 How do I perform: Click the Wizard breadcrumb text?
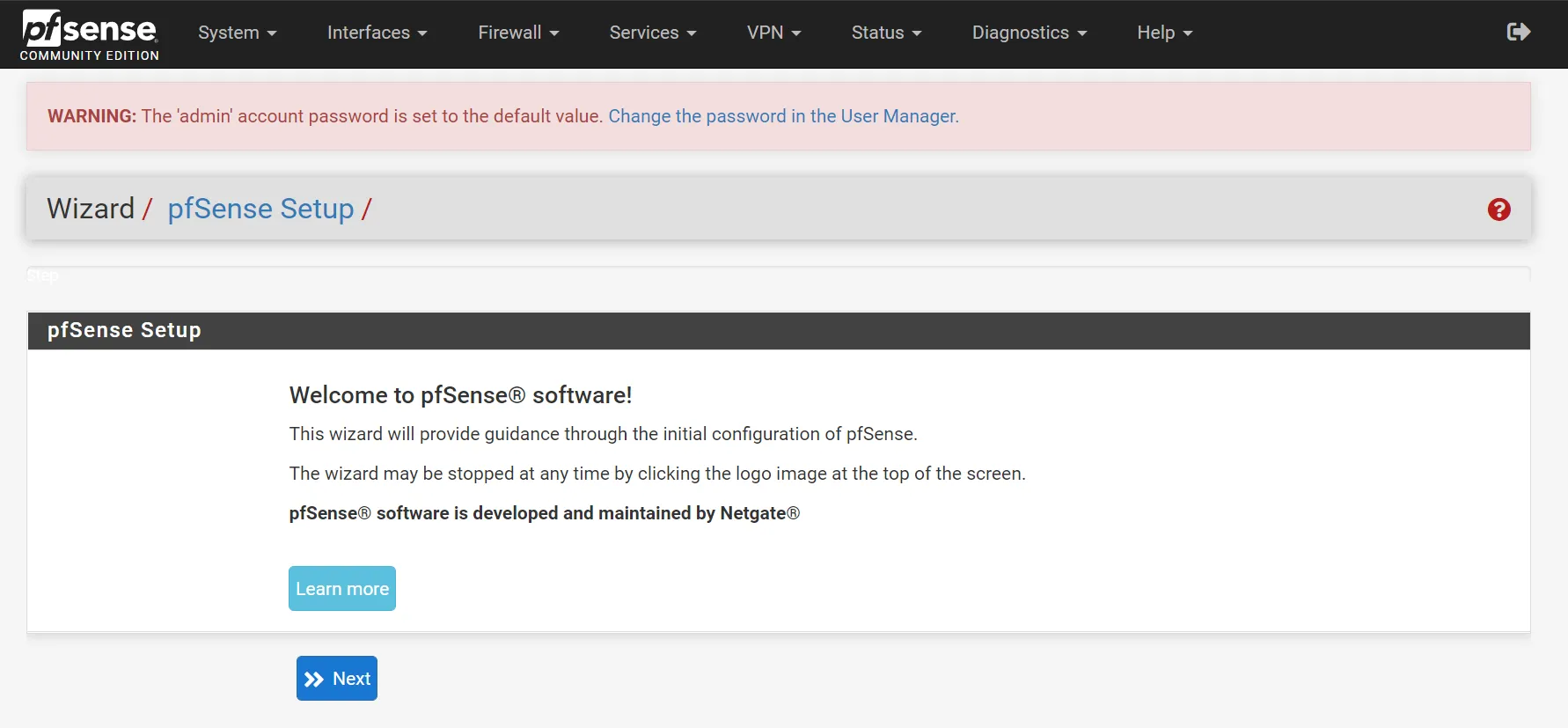pos(91,209)
